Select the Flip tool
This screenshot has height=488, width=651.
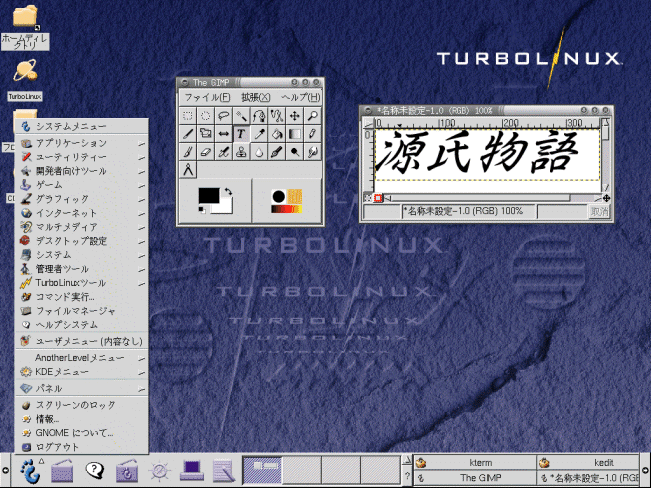pos(223,134)
